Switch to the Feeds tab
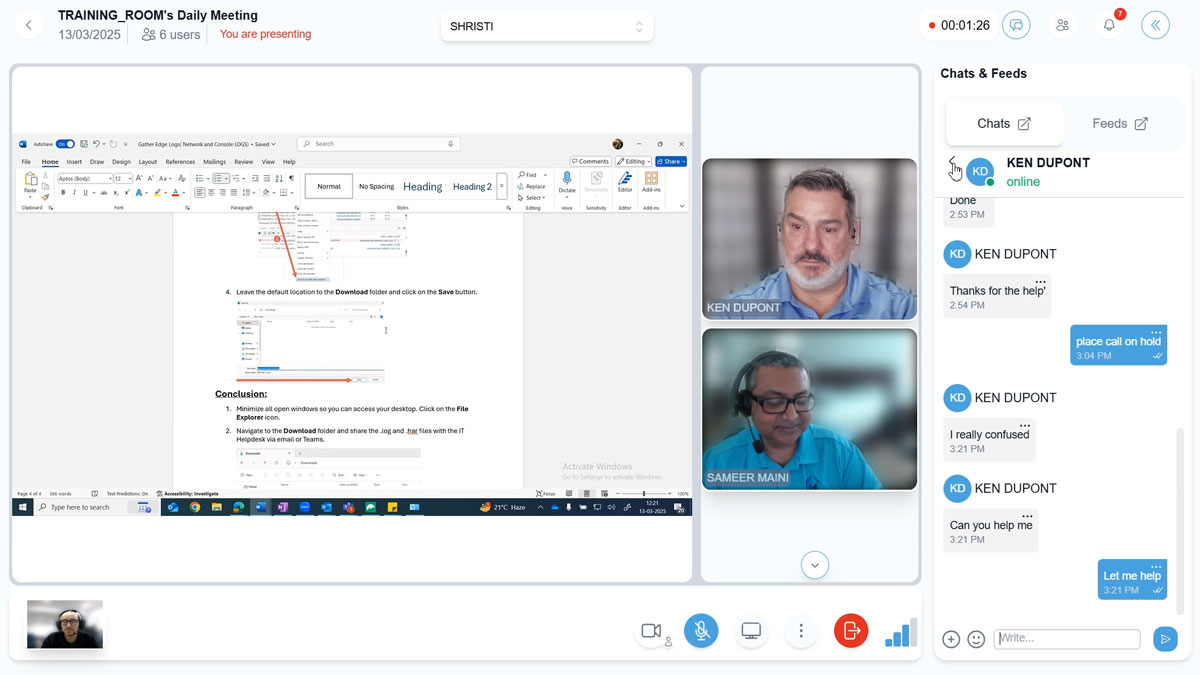The width and height of the screenshot is (1200, 675). click(x=1118, y=124)
